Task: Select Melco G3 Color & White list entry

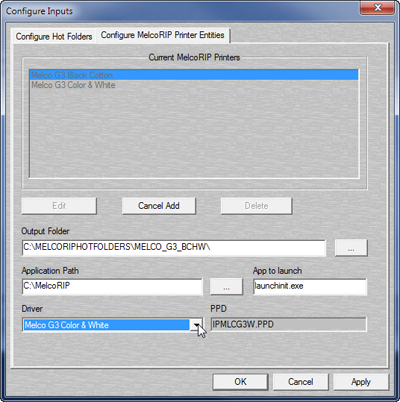Action: 194,85
